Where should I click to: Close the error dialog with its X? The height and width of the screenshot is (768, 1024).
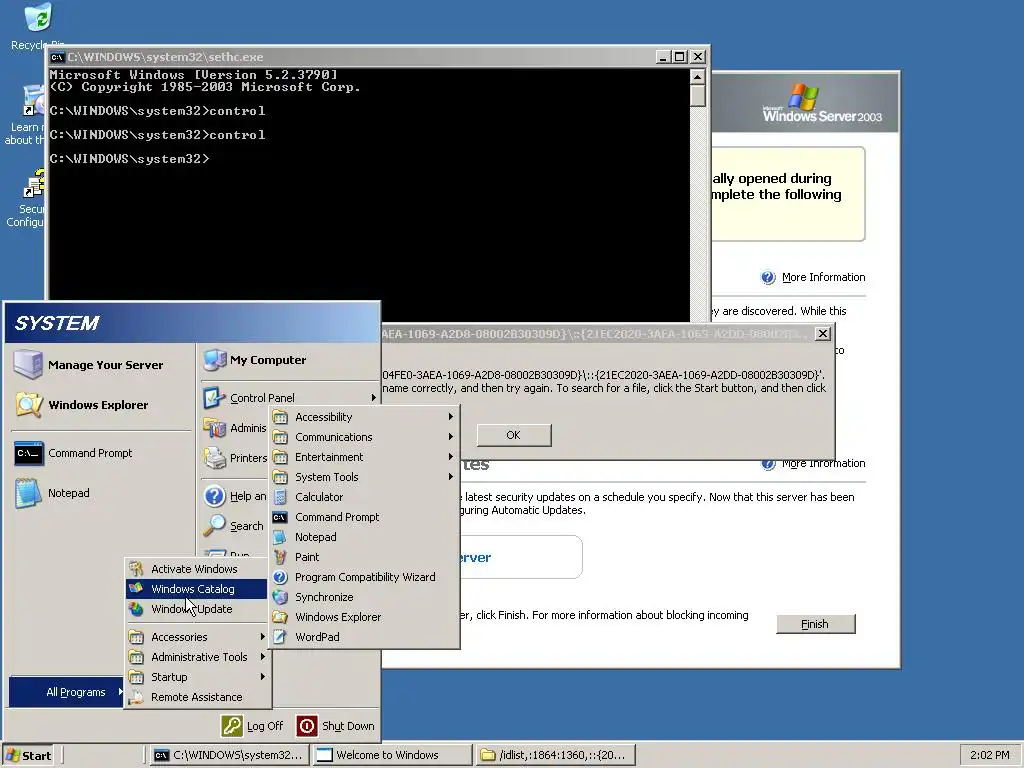pyautogui.click(x=823, y=334)
